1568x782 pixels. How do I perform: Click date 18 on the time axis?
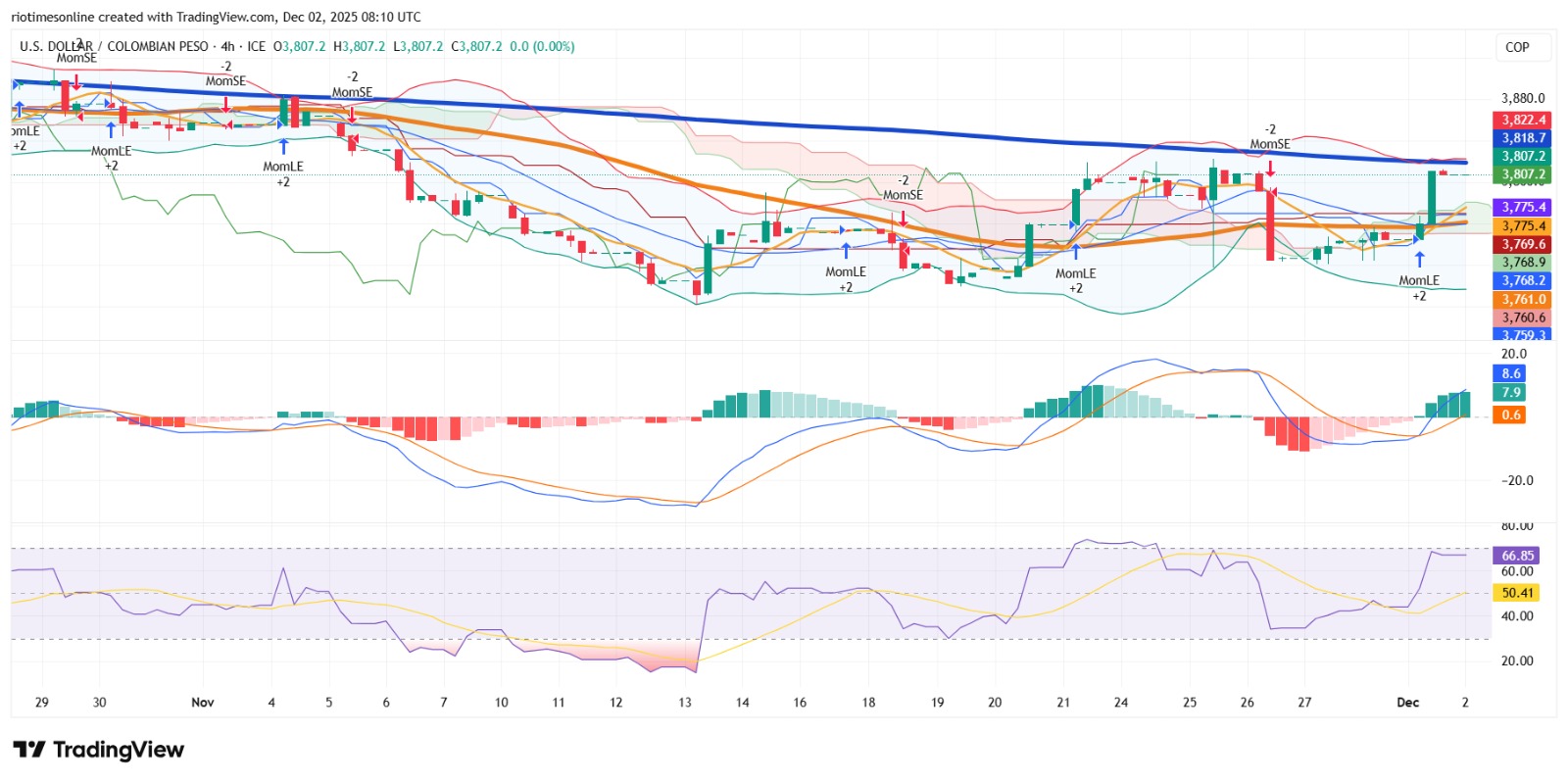coord(868,702)
